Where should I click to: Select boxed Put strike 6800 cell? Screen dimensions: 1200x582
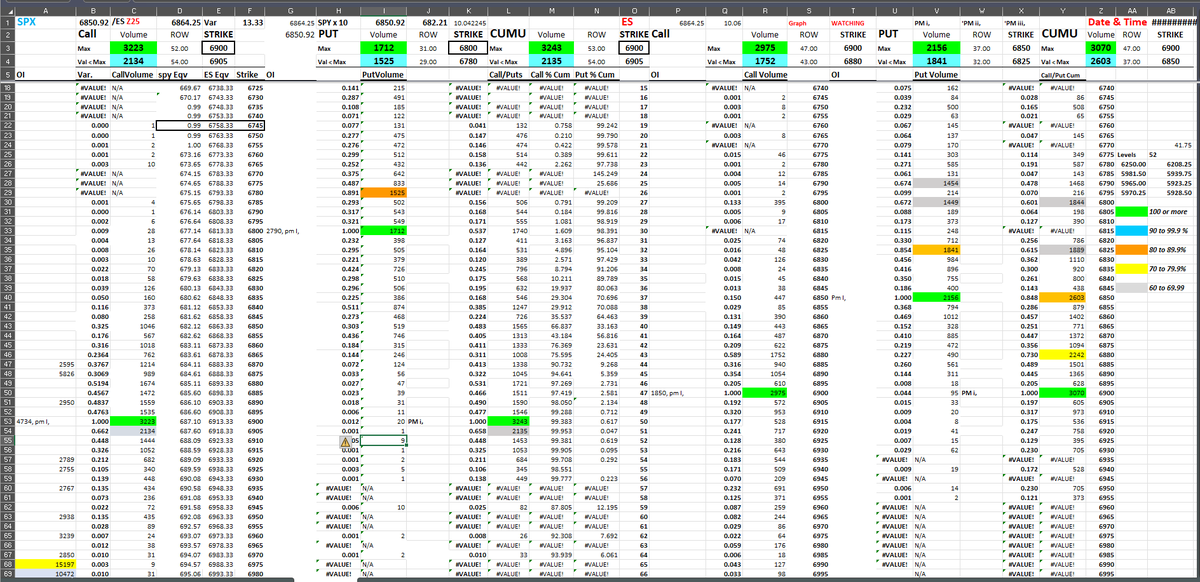coord(466,47)
